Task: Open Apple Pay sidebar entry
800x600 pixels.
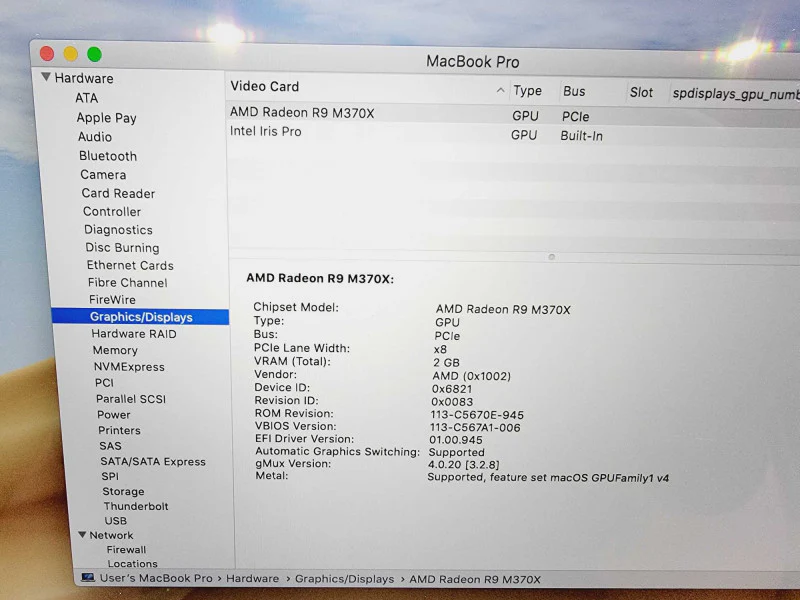Action: click(107, 118)
